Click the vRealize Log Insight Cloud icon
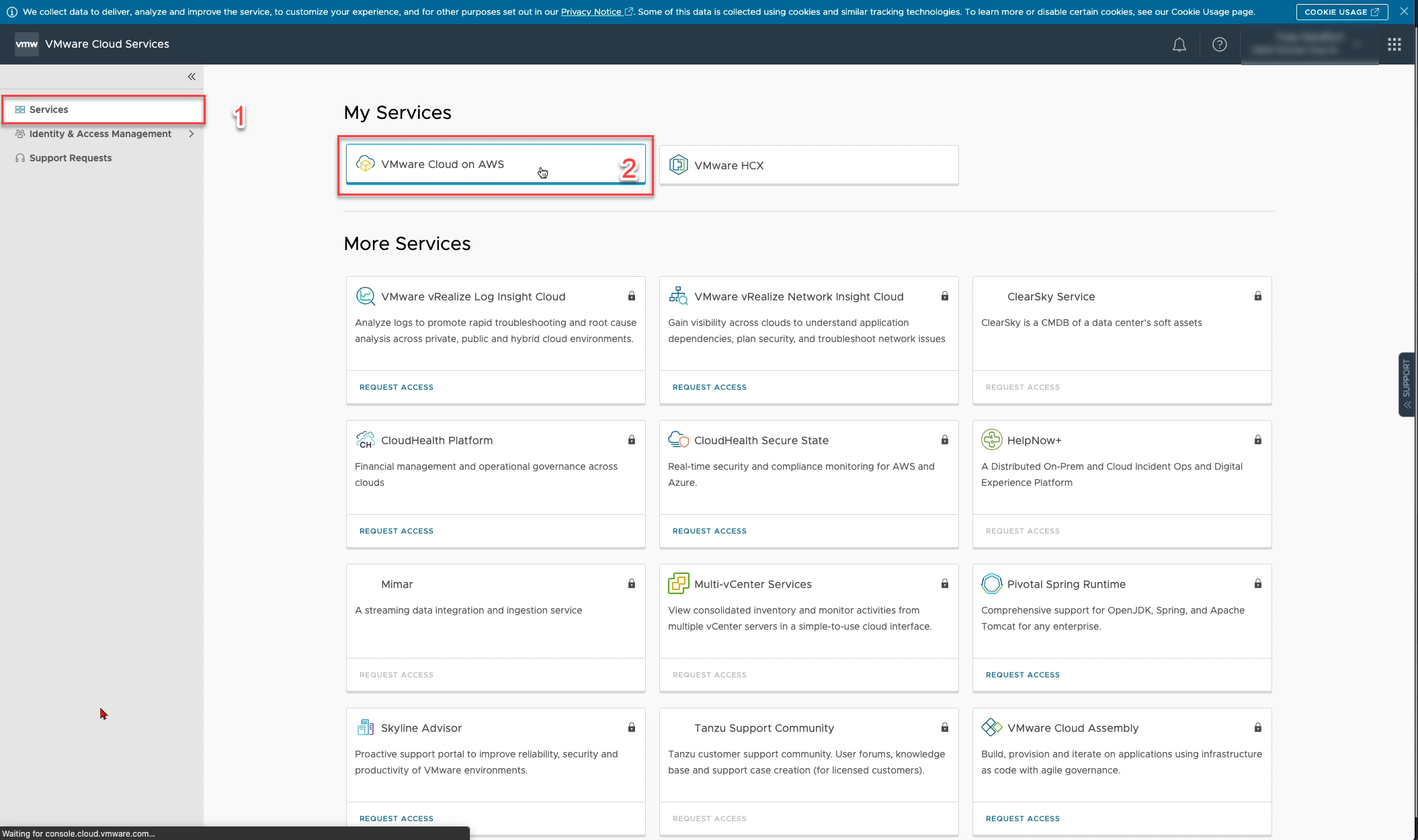The width and height of the screenshot is (1418, 840). [x=366, y=296]
